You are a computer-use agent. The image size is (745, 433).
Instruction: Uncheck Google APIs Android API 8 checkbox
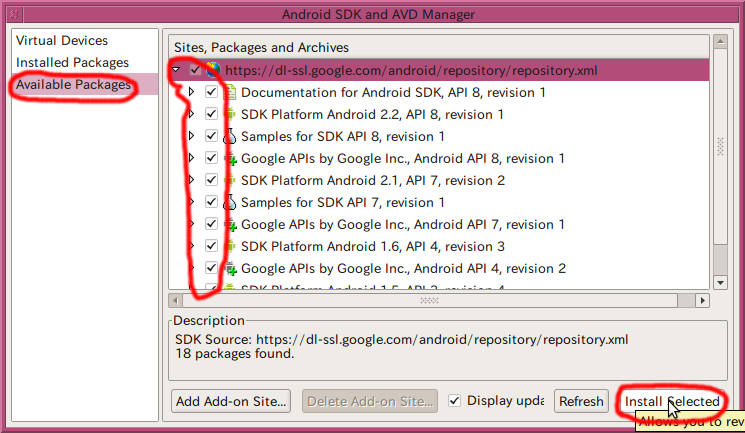click(211, 158)
